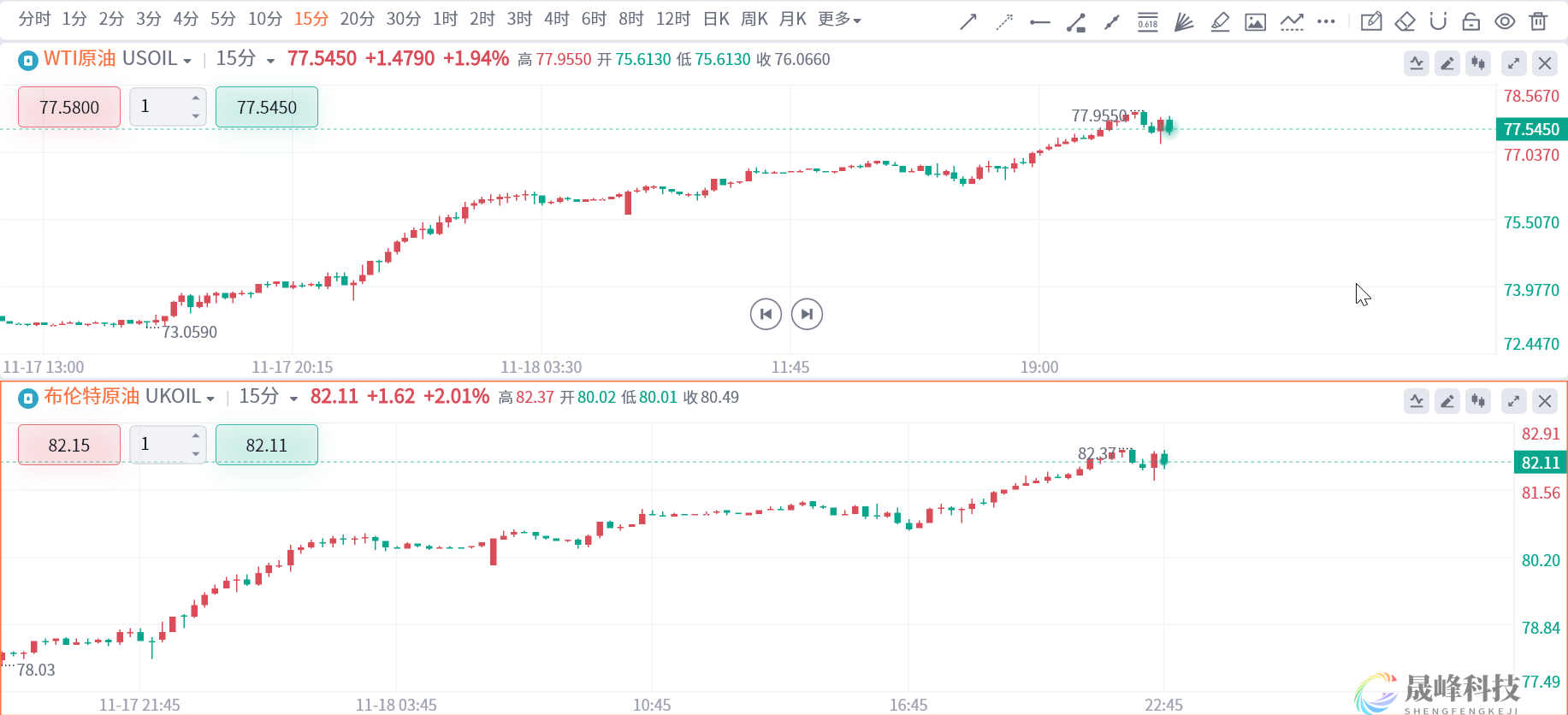Screen dimensions: 1568x715
Task: Close the Brent UKOIL chart panel
Action: (1545, 401)
